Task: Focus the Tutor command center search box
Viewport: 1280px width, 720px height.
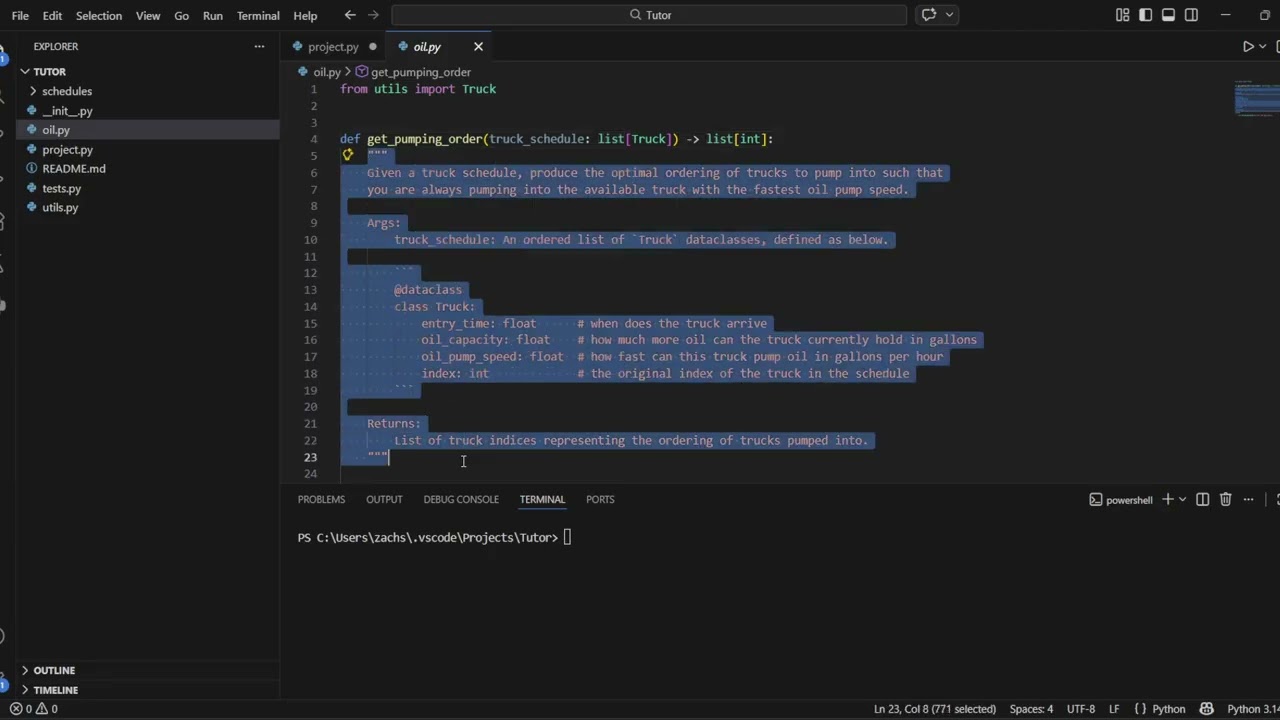Action: pos(649,15)
